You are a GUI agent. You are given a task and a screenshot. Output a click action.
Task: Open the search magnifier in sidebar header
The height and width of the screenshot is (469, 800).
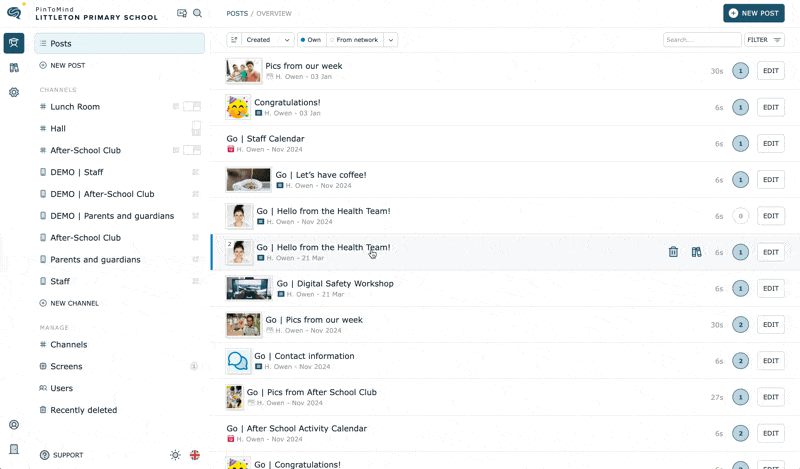pos(197,13)
